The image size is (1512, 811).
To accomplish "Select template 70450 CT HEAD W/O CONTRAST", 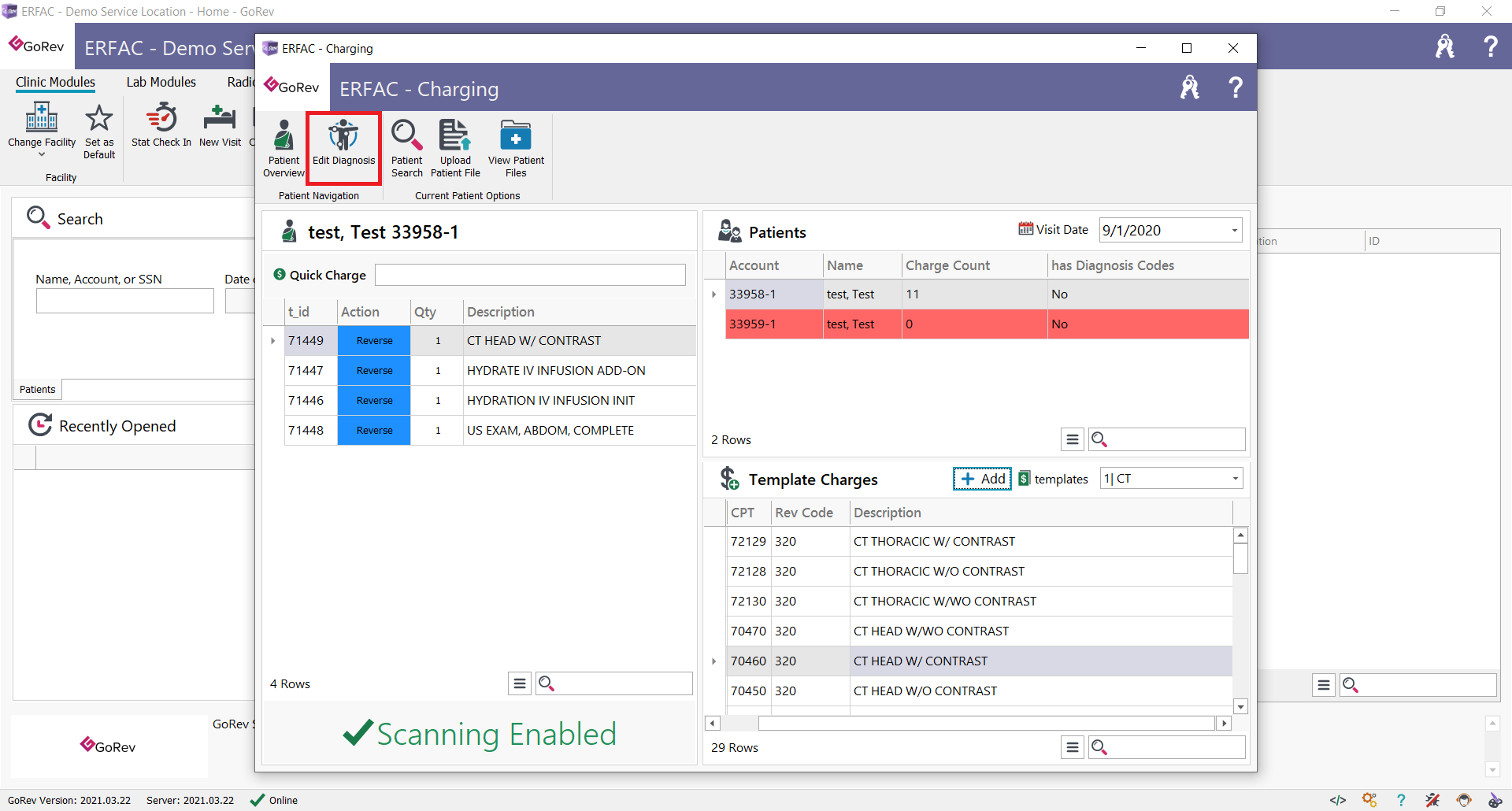I will [x=979, y=691].
